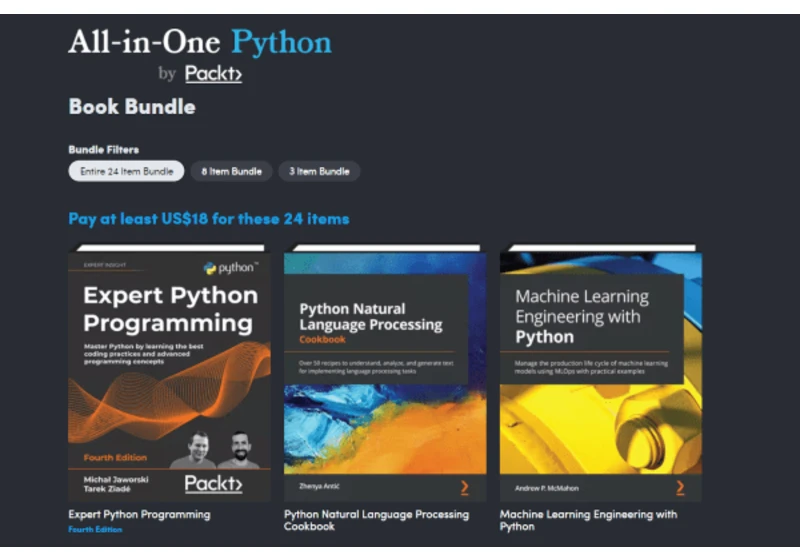The height and width of the screenshot is (560, 800).
Task: Click the orange chevron on NLP Cookbook cover
Action: pos(465,488)
